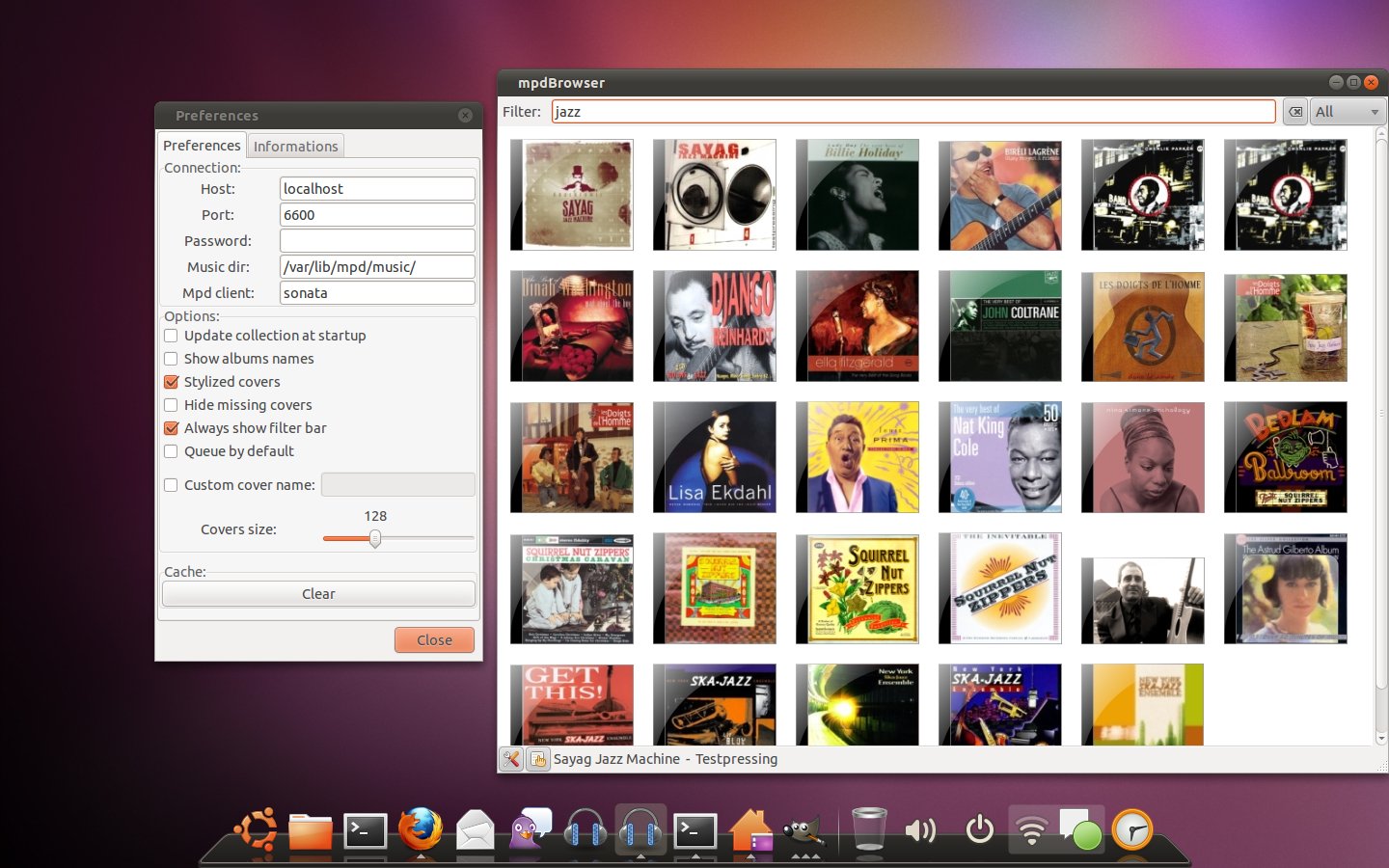Select the Preferences tab
Image resolution: width=1389 pixels, height=868 pixels.
click(x=202, y=146)
